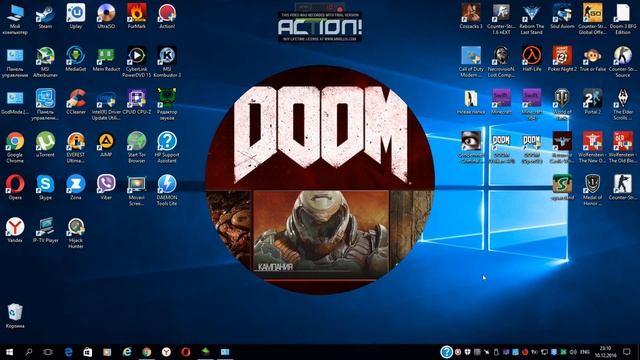Open the MediaGet shortcut
The image size is (640, 360).
[x=76, y=59]
